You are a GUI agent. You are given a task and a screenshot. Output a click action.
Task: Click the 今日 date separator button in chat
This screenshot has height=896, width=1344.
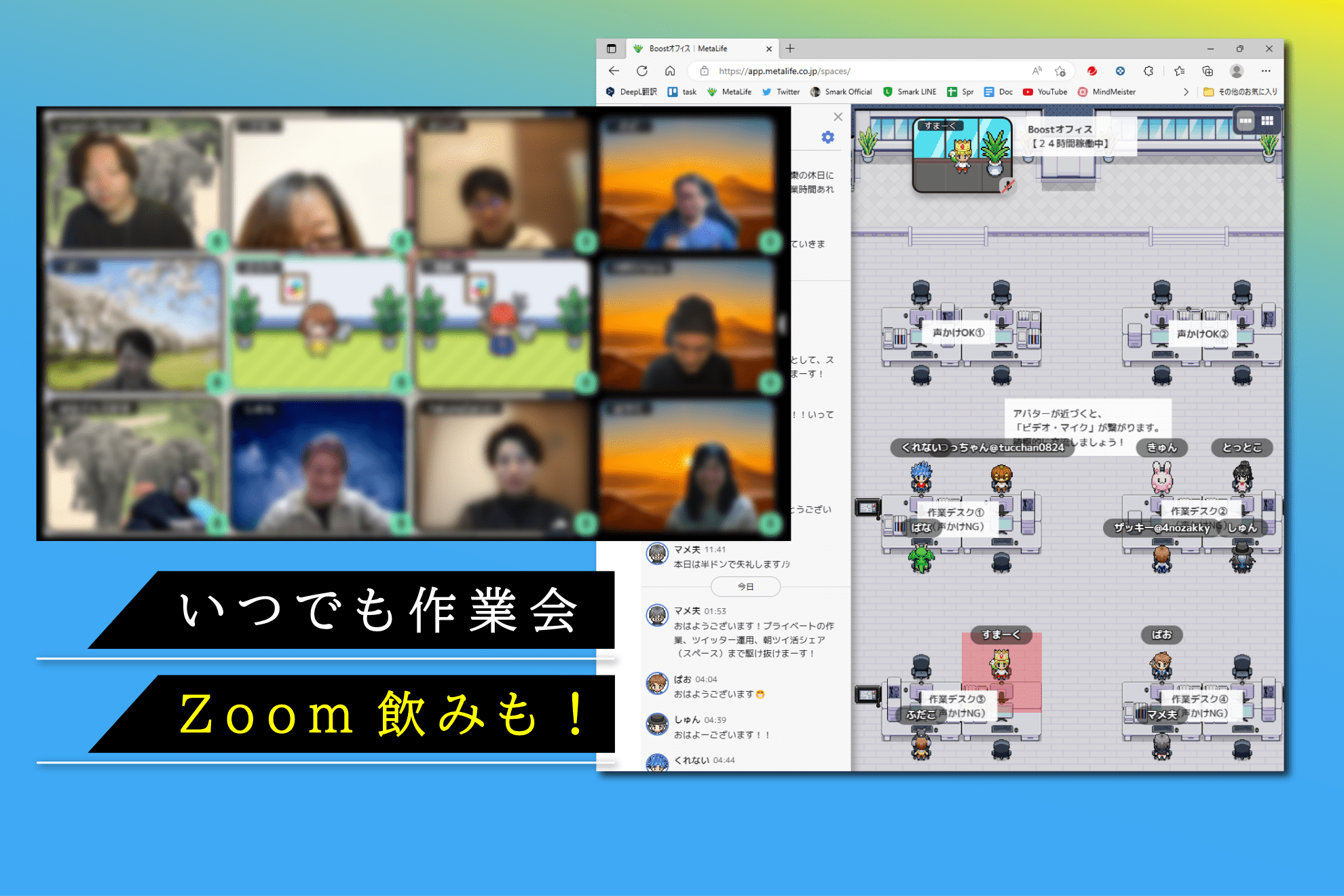(745, 586)
